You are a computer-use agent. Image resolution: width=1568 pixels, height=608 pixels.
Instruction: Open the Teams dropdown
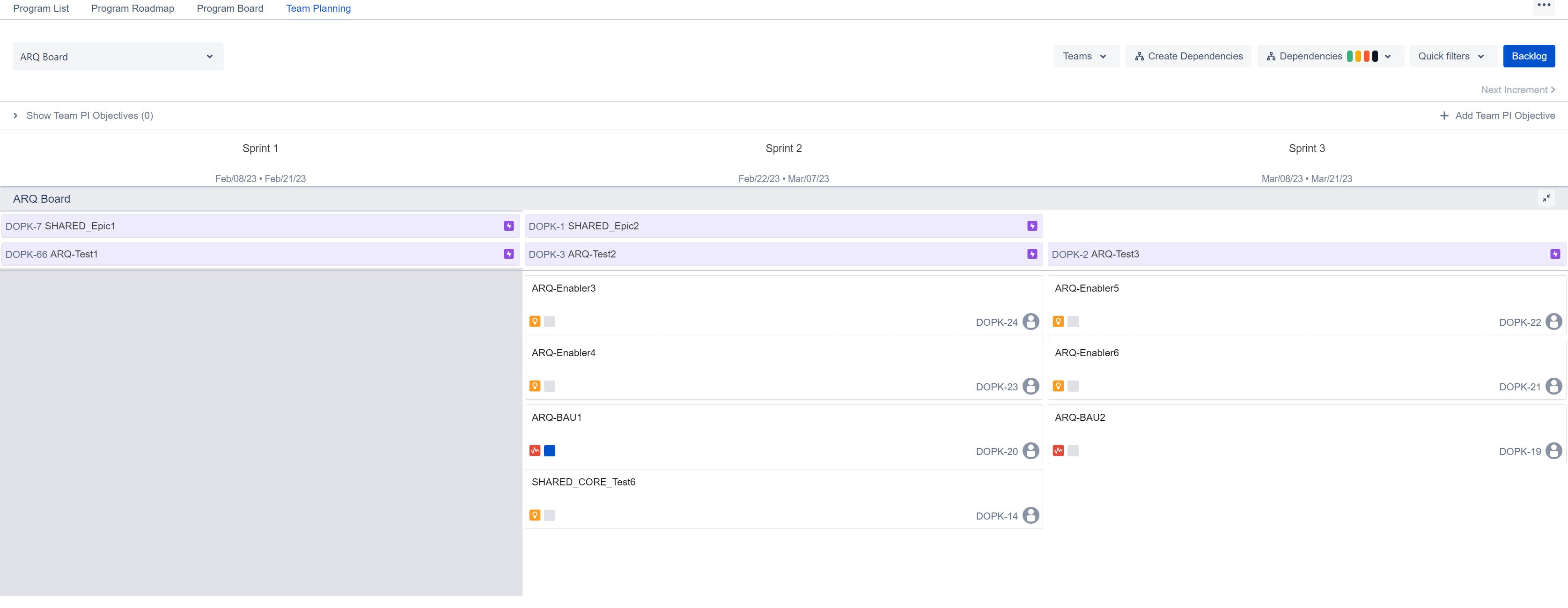click(1087, 56)
